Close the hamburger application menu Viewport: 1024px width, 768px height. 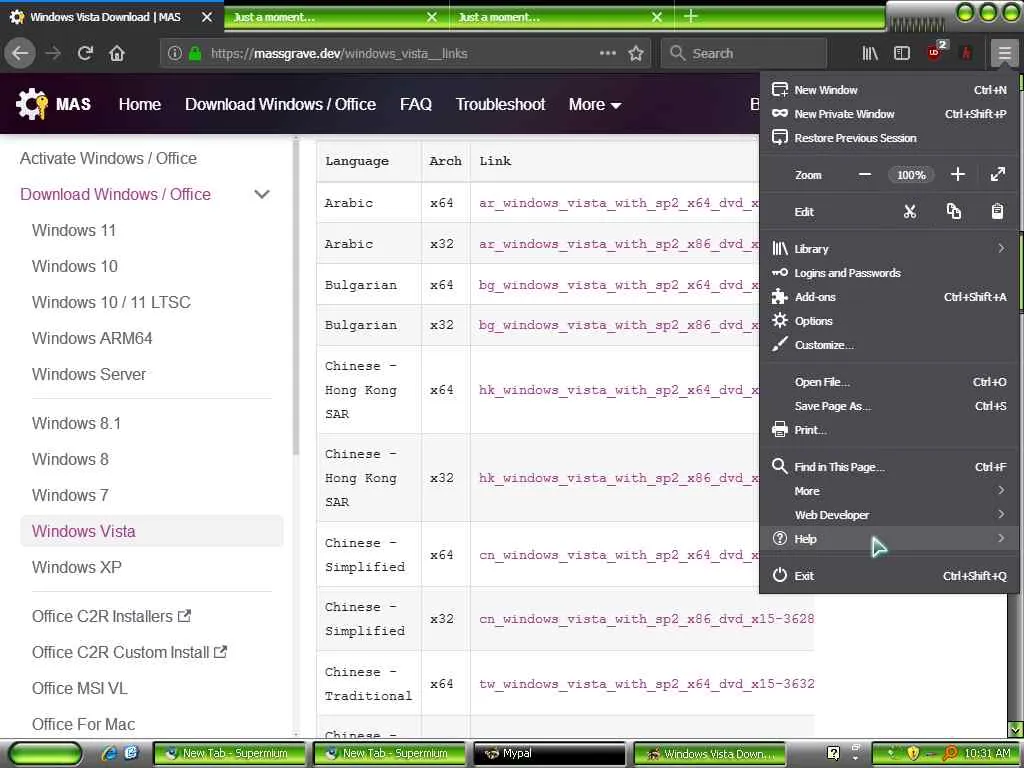(1004, 53)
